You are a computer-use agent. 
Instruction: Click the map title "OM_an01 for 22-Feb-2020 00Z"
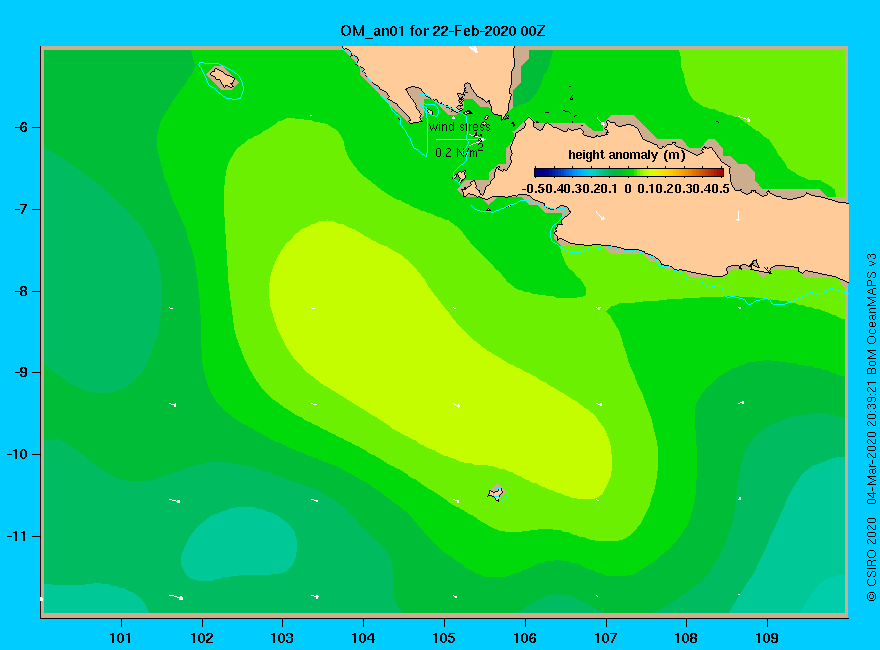coord(443,31)
